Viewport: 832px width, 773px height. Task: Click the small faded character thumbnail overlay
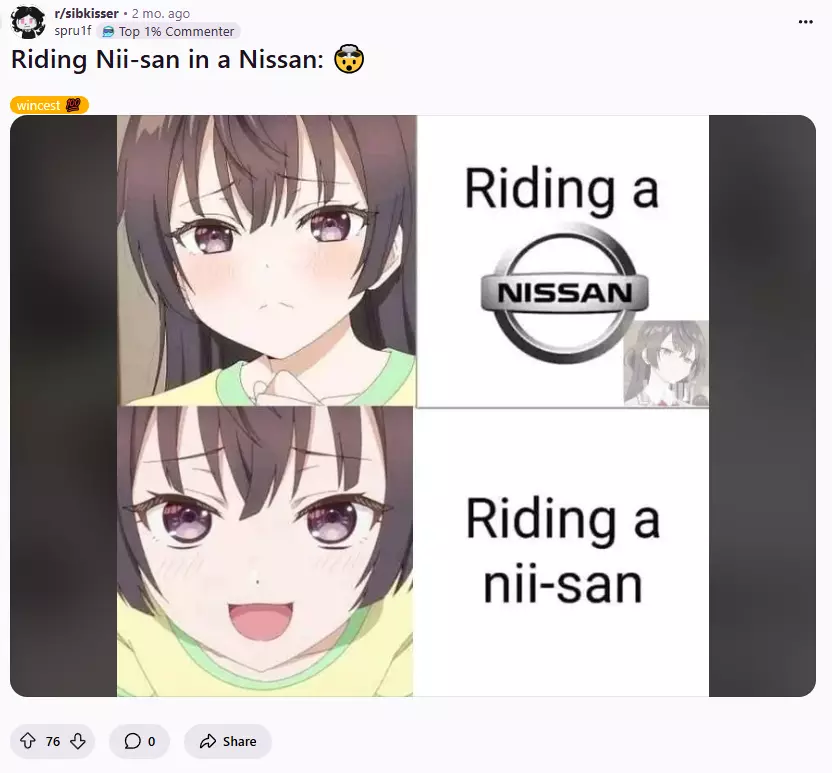tap(666, 363)
